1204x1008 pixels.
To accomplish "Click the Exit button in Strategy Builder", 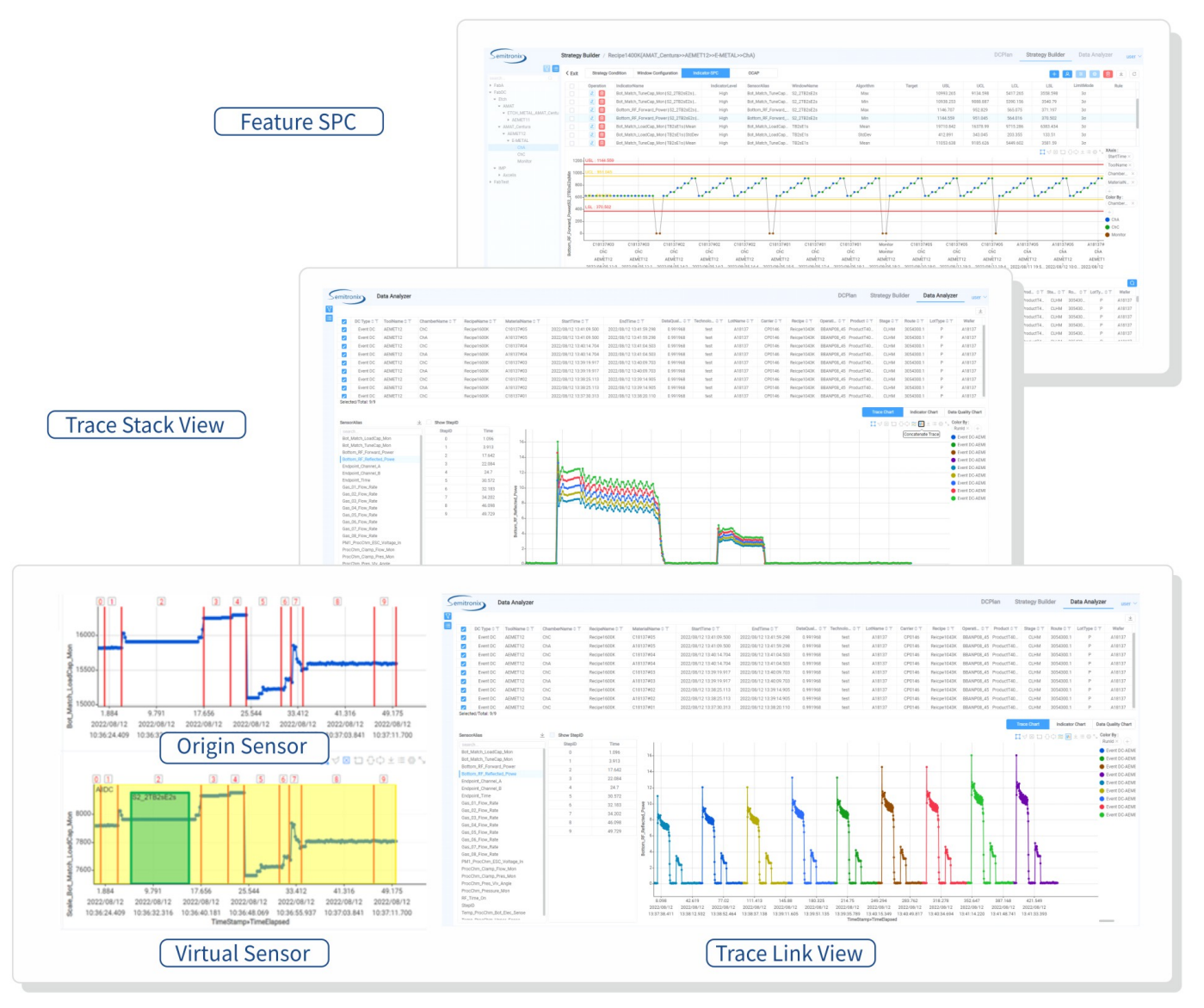I will click(572, 73).
